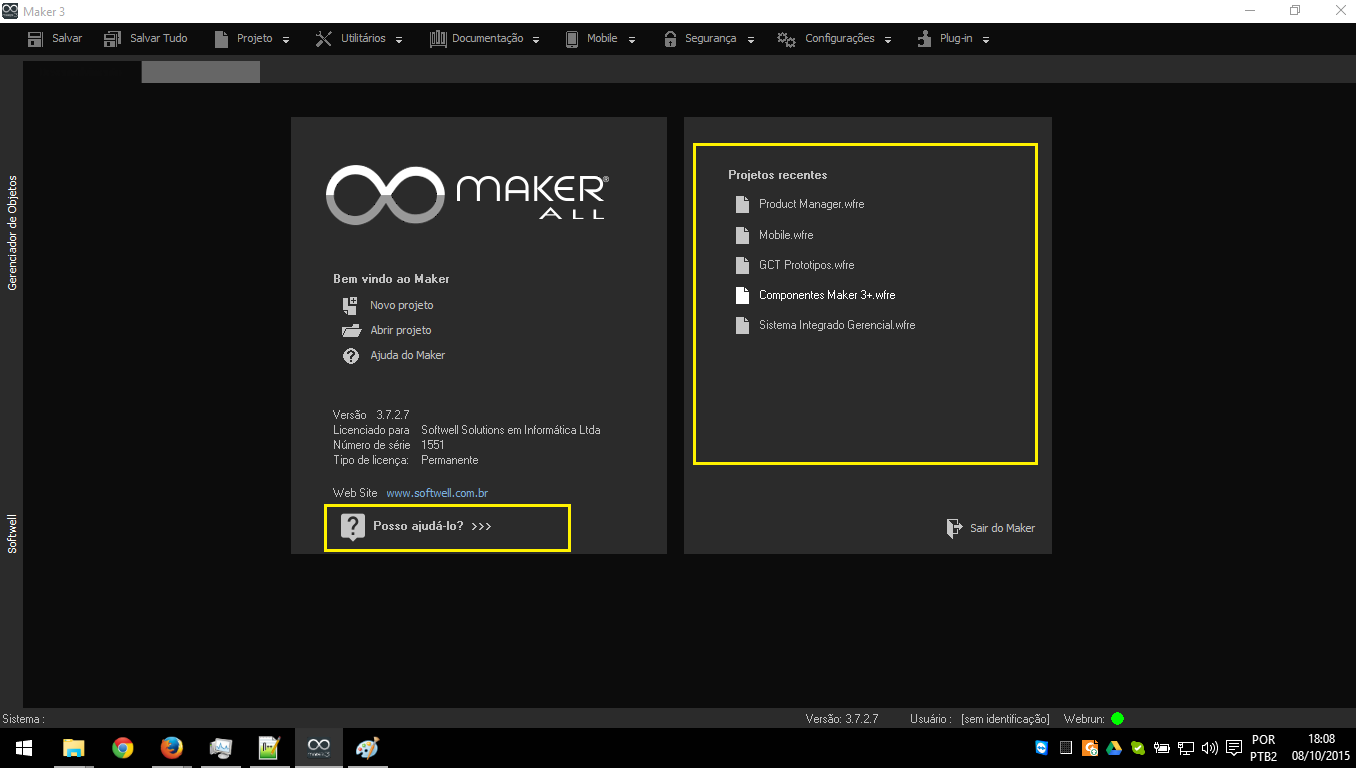Click file icon beside Mobile.wfre
The height and width of the screenshot is (768, 1356).
point(742,236)
